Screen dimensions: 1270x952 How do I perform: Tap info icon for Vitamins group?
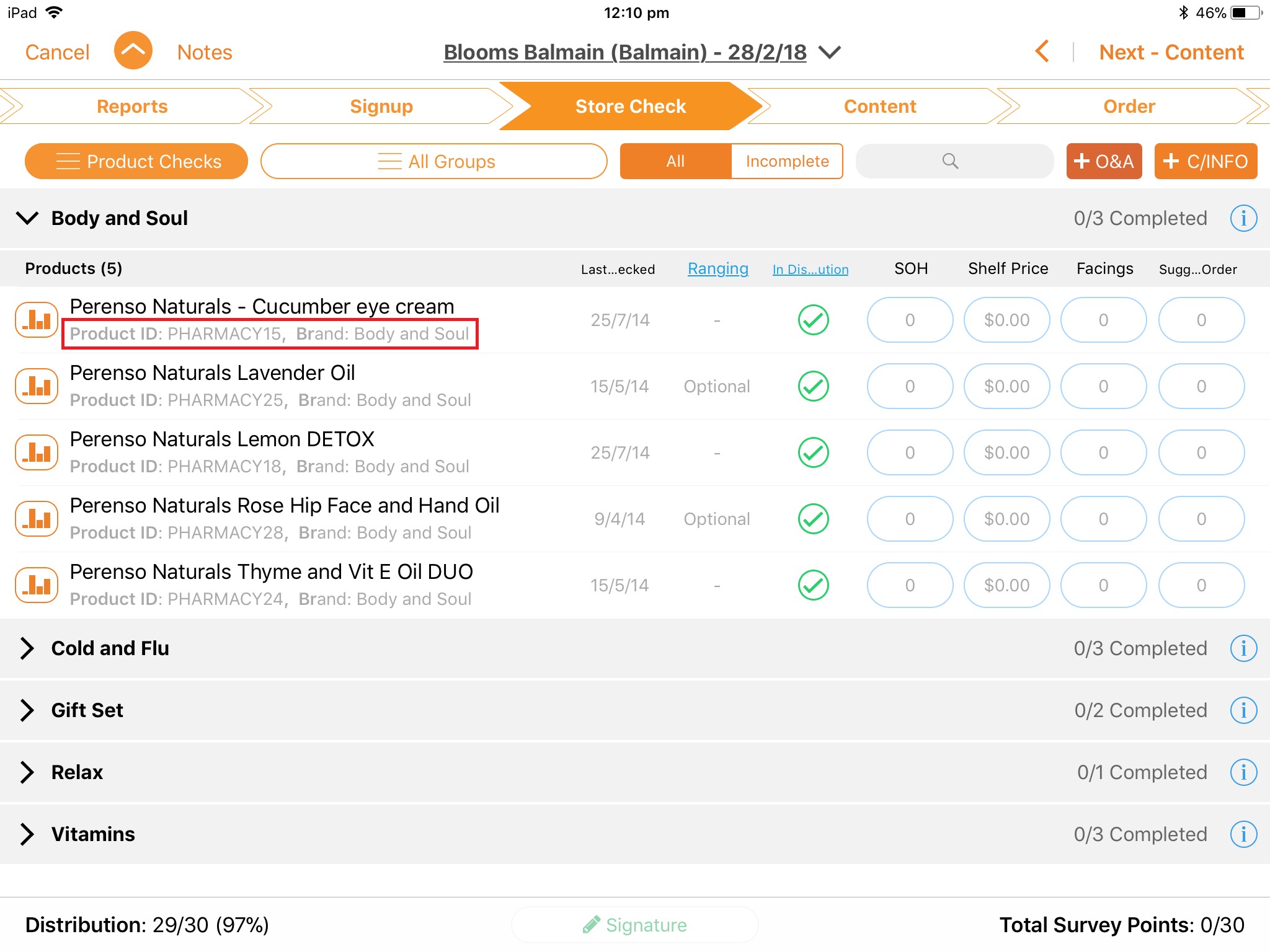tap(1243, 834)
